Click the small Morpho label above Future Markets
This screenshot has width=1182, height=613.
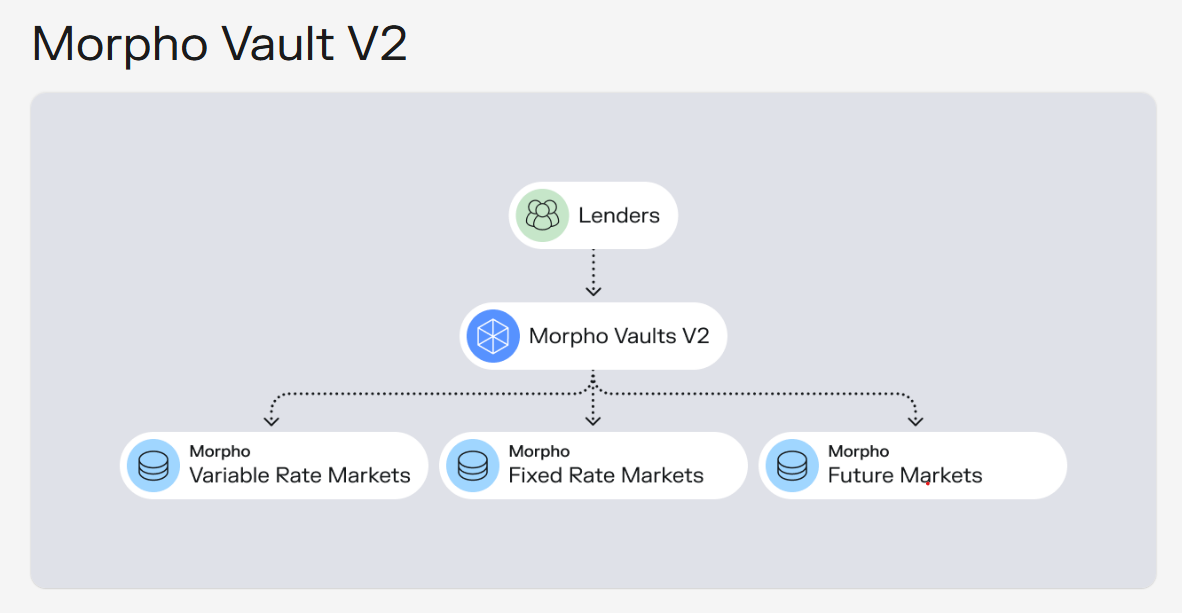(x=859, y=451)
